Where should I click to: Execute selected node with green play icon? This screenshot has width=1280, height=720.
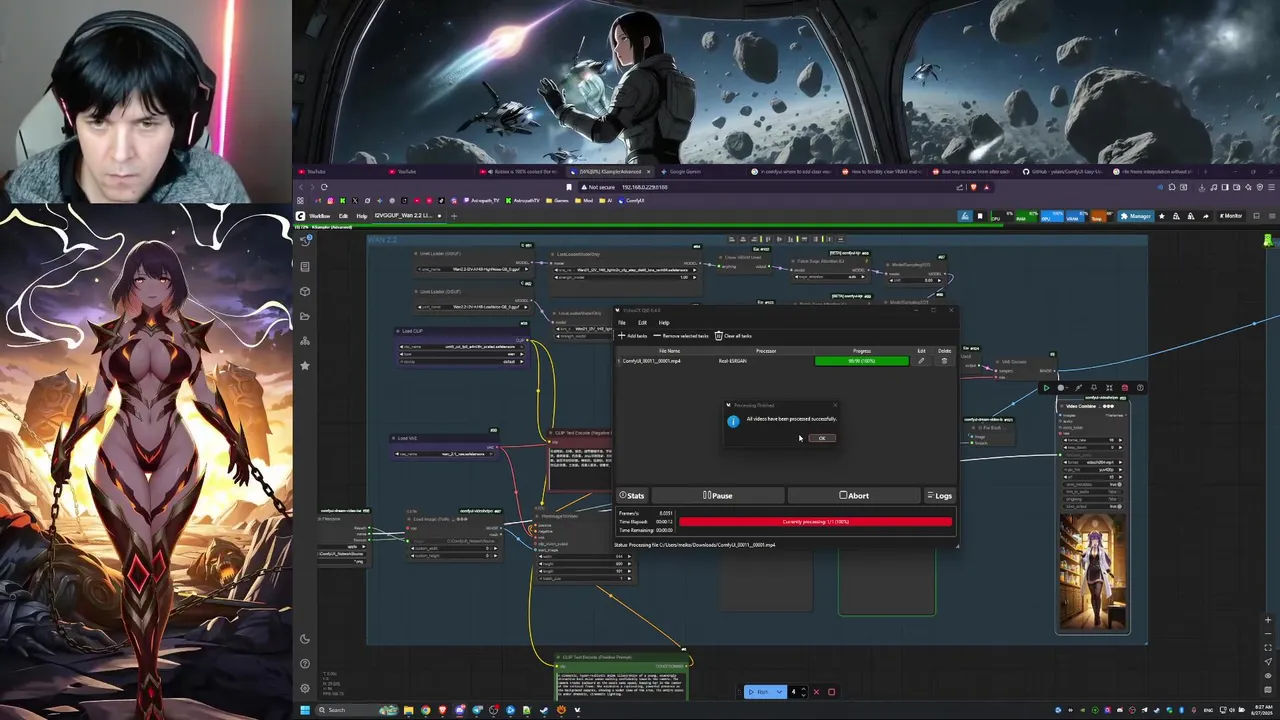click(1047, 388)
